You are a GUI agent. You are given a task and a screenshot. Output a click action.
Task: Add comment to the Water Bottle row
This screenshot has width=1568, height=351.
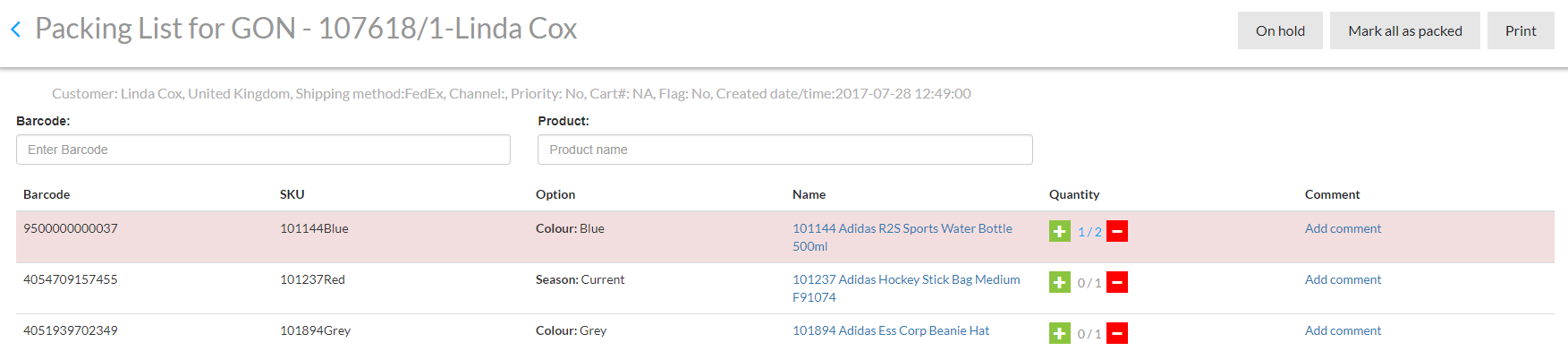pyautogui.click(x=1343, y=228)
